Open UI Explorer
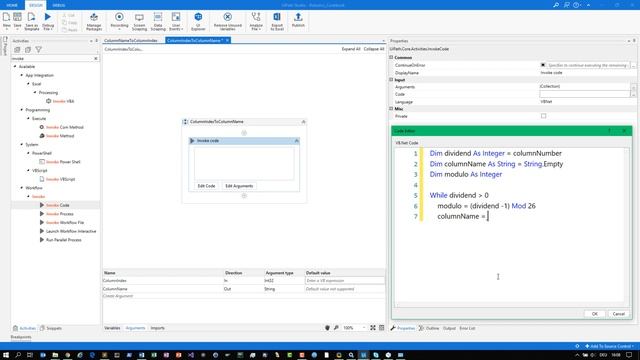The image size is (640, 360). tap(198, 21)
